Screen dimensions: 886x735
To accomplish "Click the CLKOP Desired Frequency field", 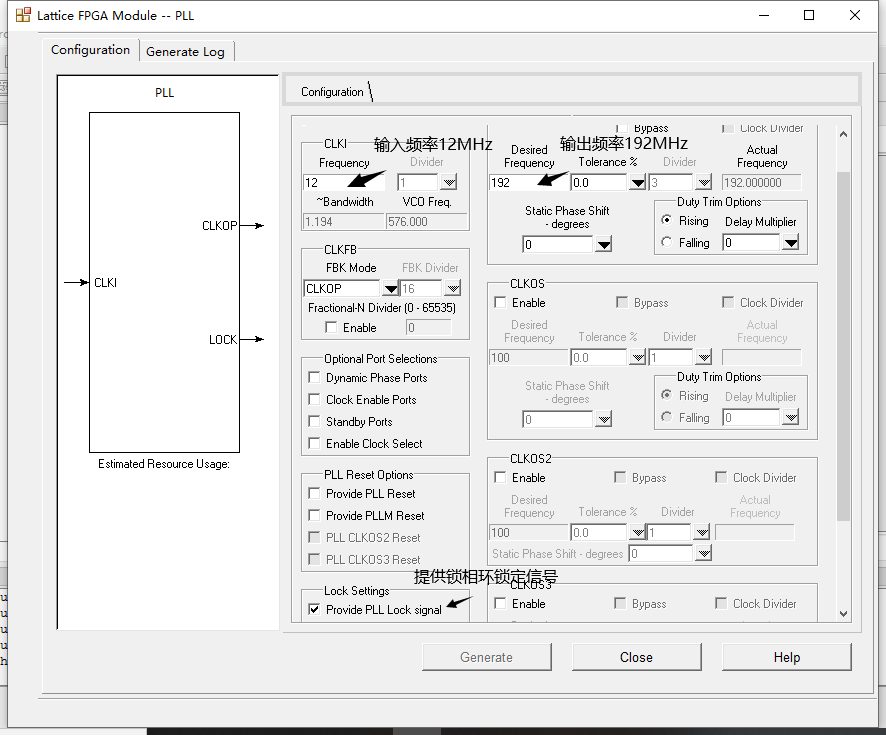I will click(528, 182).
